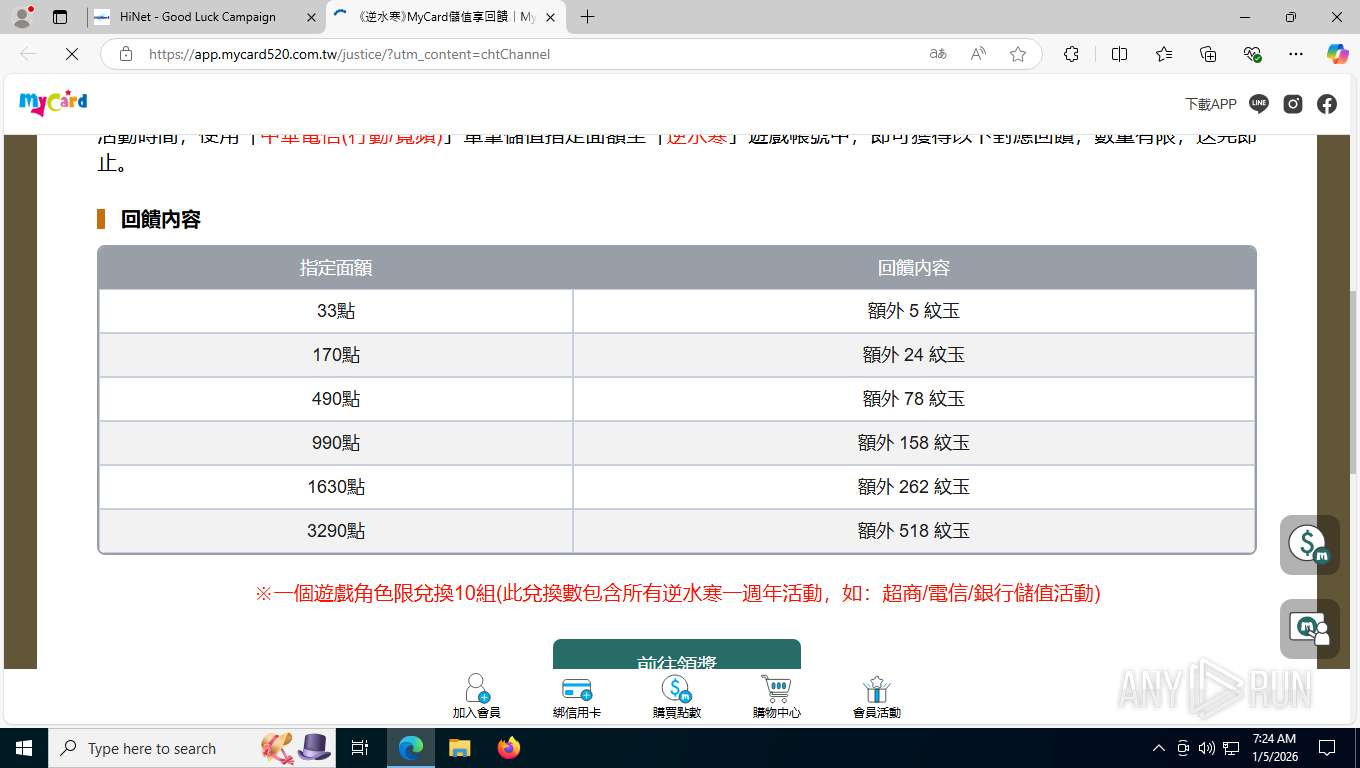Open the browser profile icon
Screen dimensions: 1360x768
tap(22, 17)
